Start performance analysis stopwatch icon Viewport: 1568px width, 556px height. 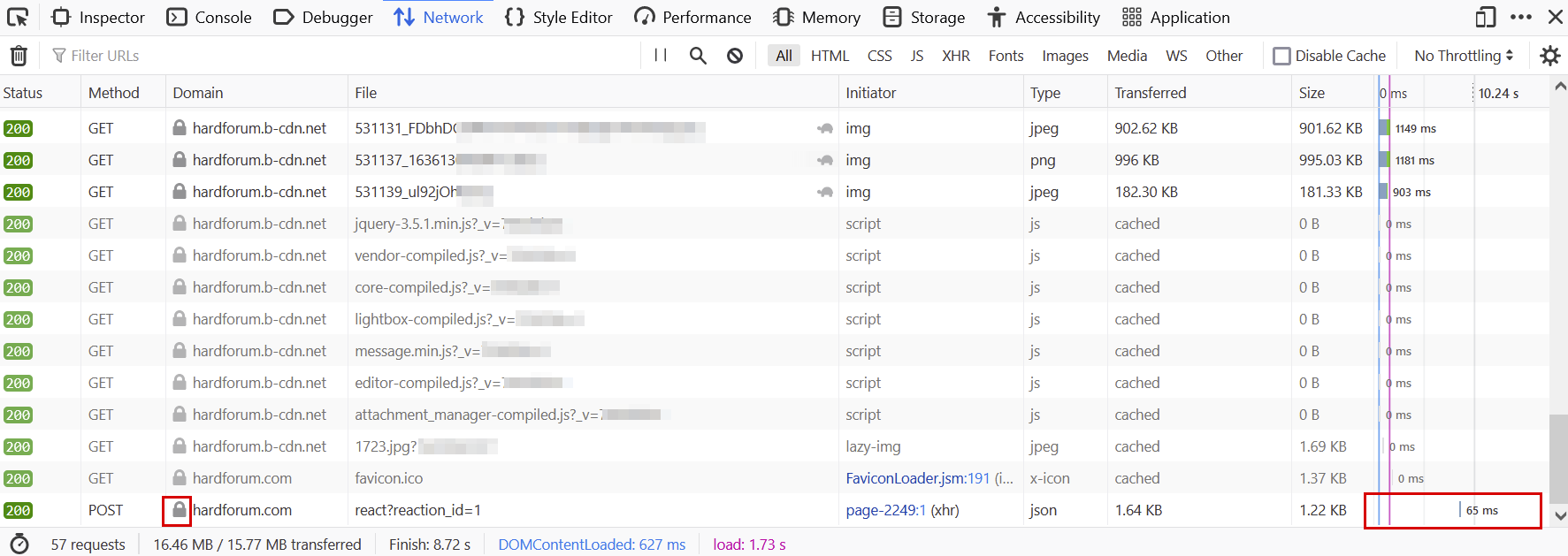click(x=19, y=545)
